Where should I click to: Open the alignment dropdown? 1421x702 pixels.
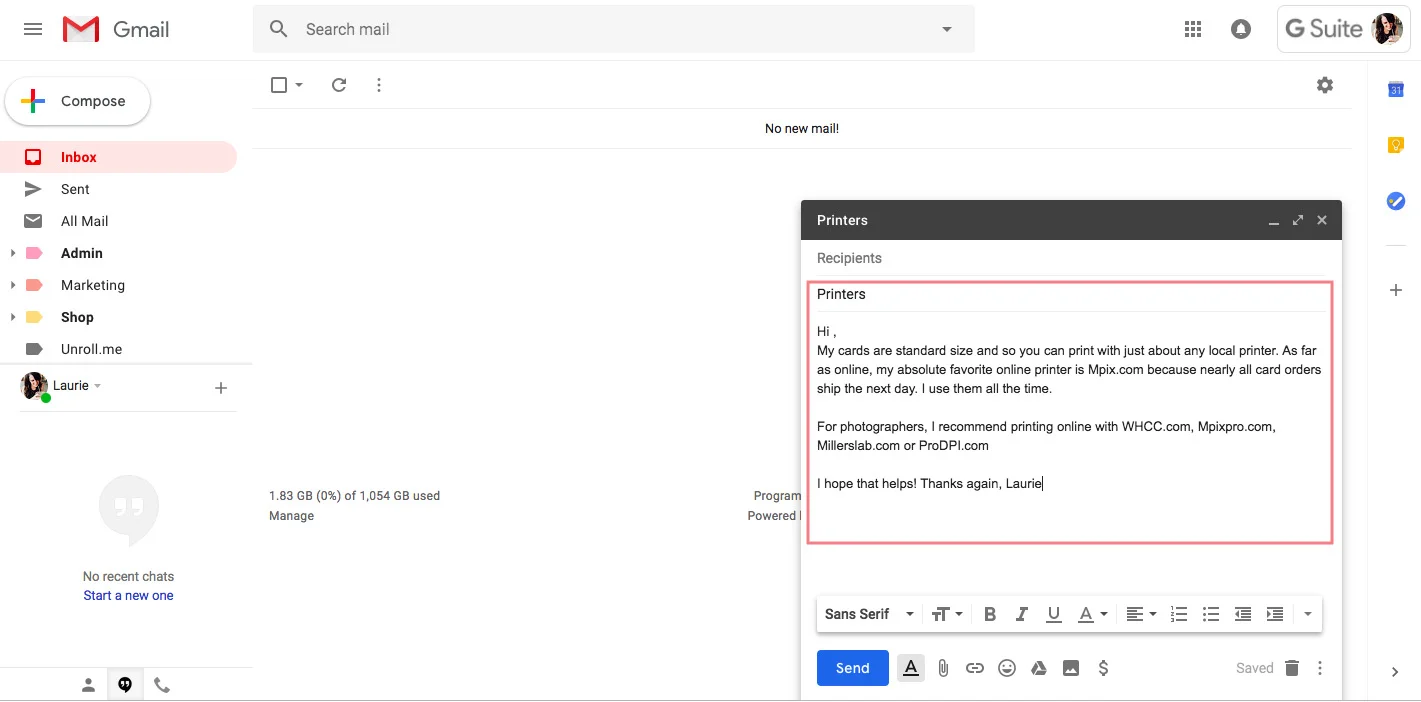click(x=1141, y=614)
